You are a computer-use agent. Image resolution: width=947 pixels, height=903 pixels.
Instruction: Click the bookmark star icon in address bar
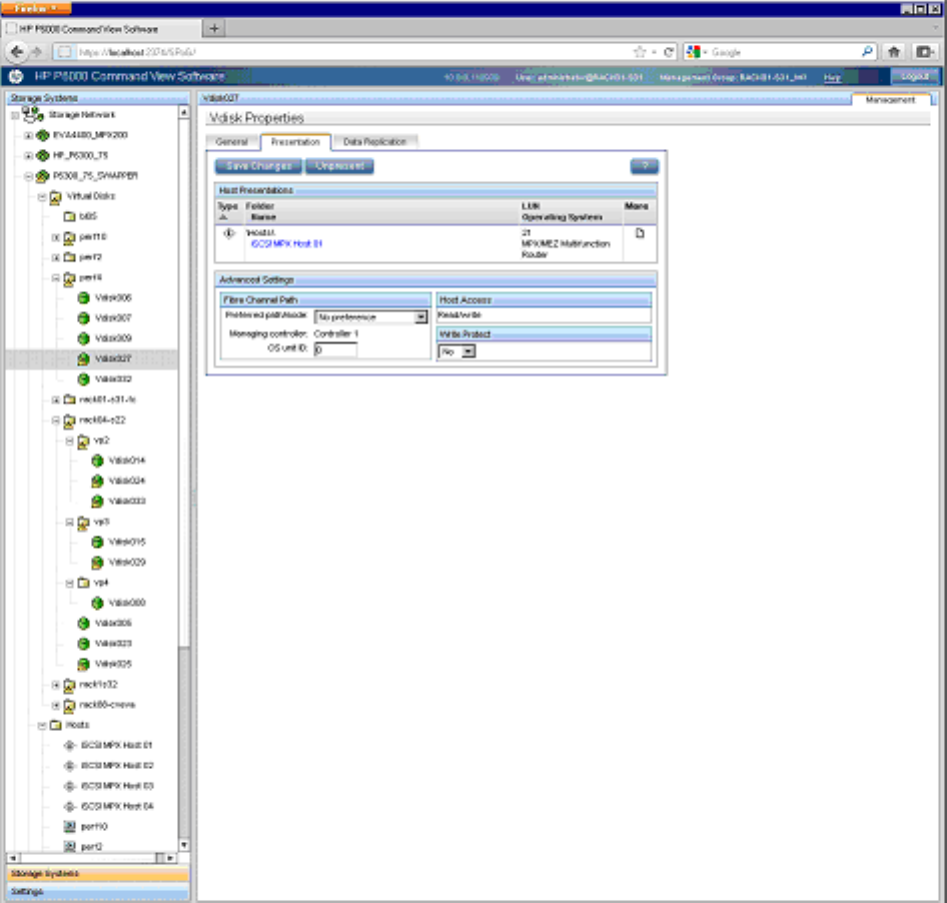(640, 52)
